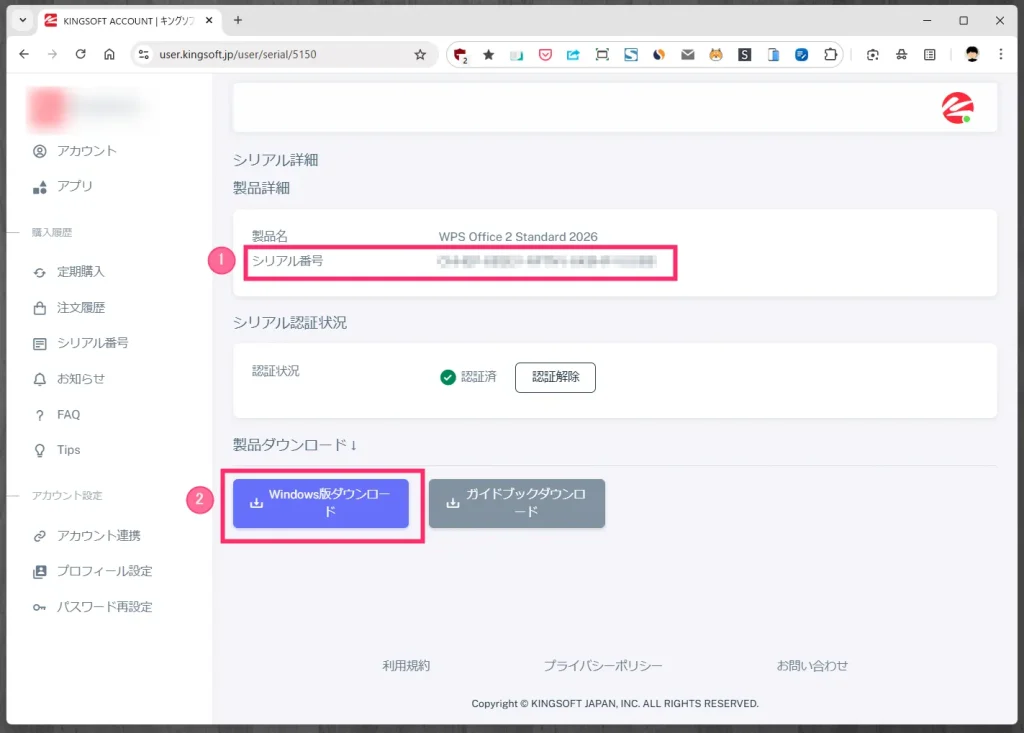Open アプリ in the sidebar
1024x733 pixels.
(x=63, y=187)
